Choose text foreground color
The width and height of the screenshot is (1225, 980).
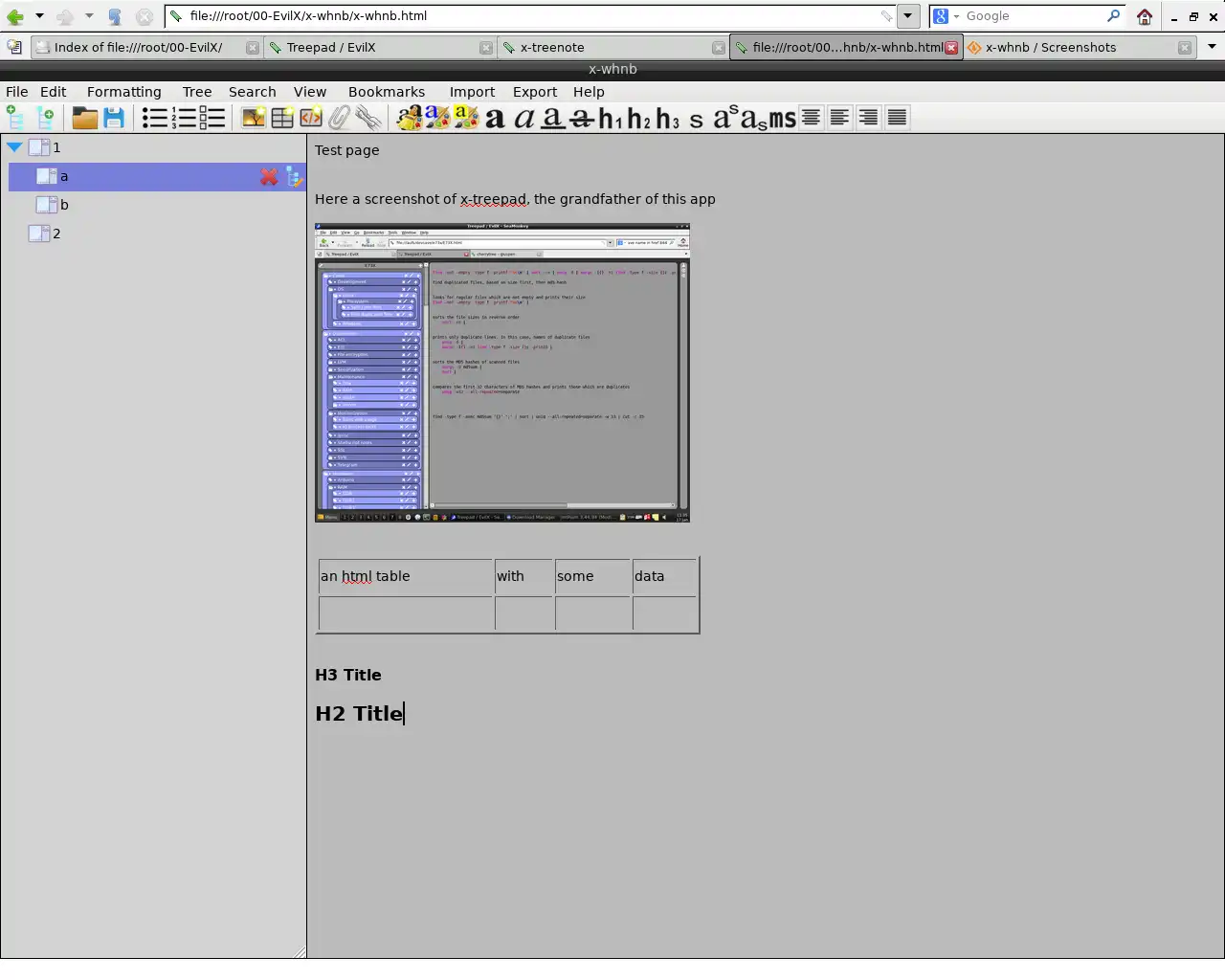437,118
